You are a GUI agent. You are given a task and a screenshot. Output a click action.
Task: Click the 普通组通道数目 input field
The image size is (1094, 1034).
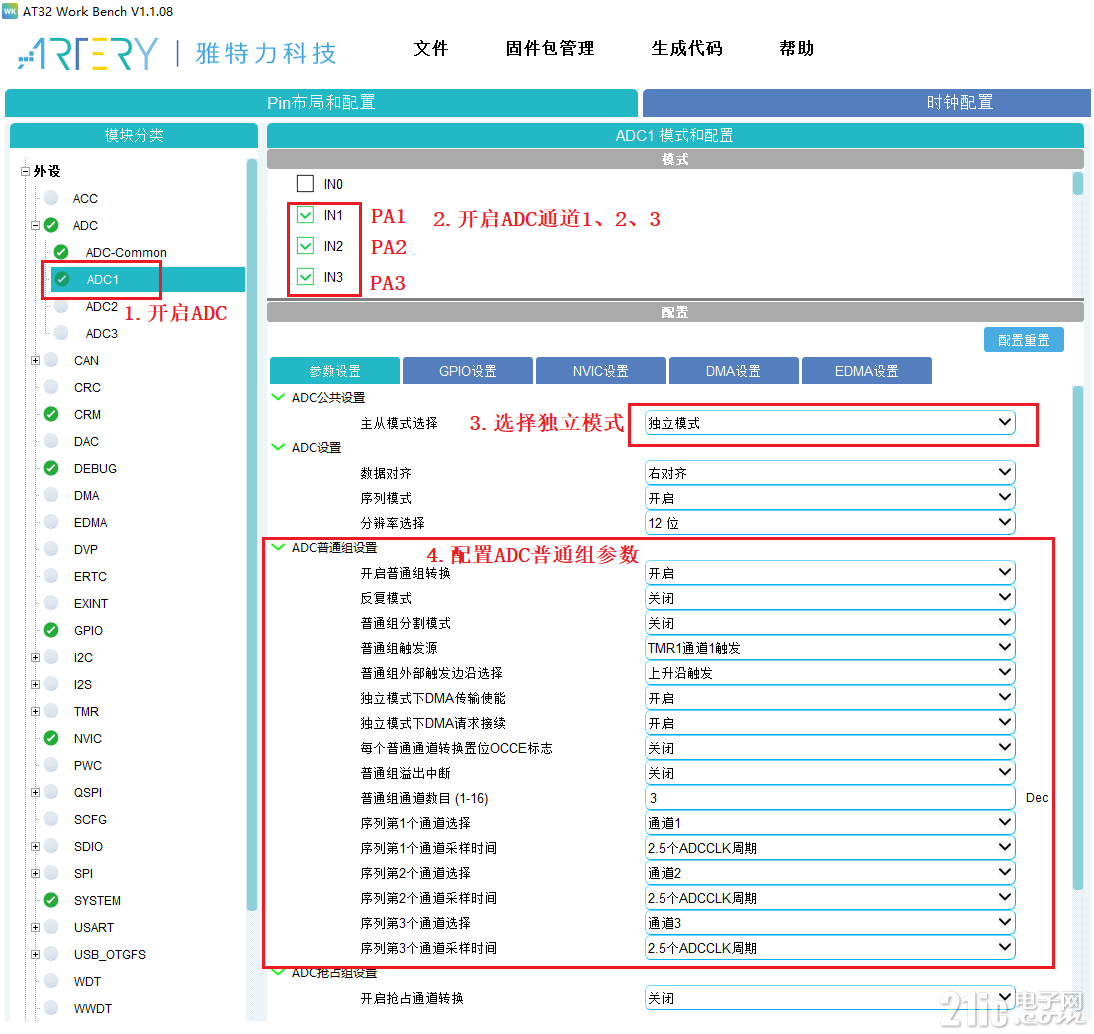click(x=830, y=797)
